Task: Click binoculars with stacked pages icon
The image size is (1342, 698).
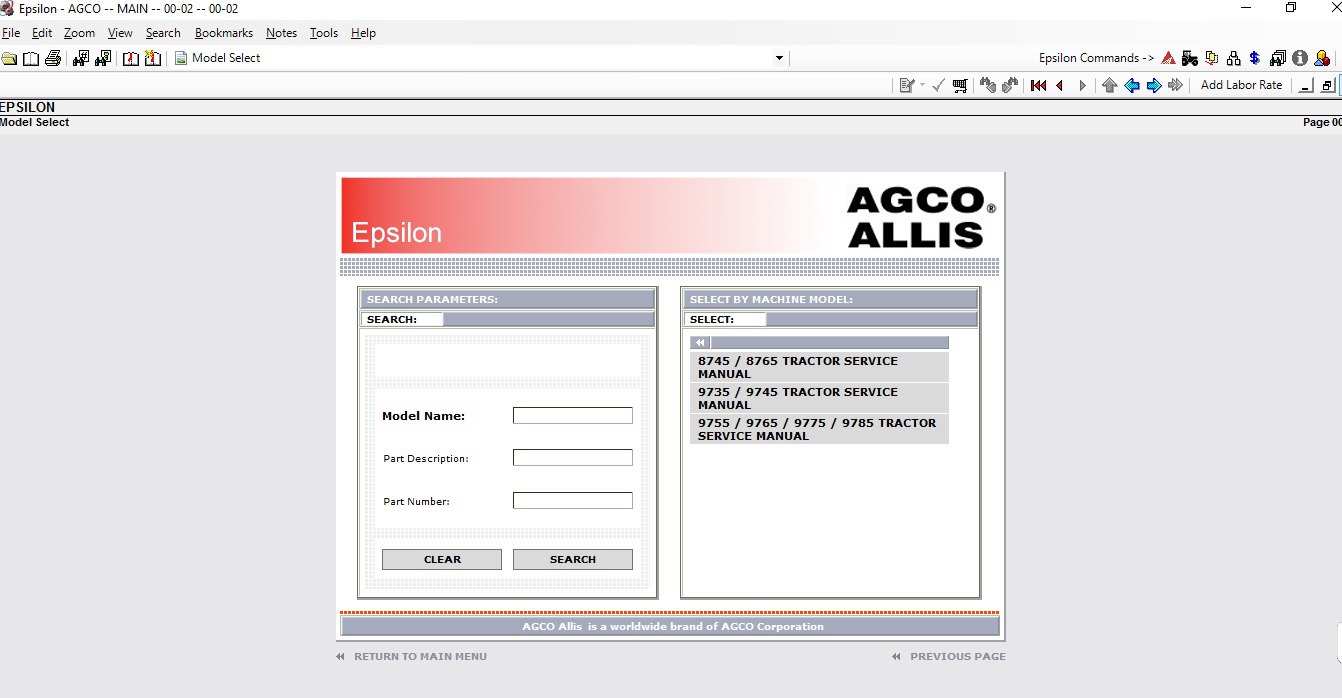Action: pyautogui.click(x=1278, y=58)
